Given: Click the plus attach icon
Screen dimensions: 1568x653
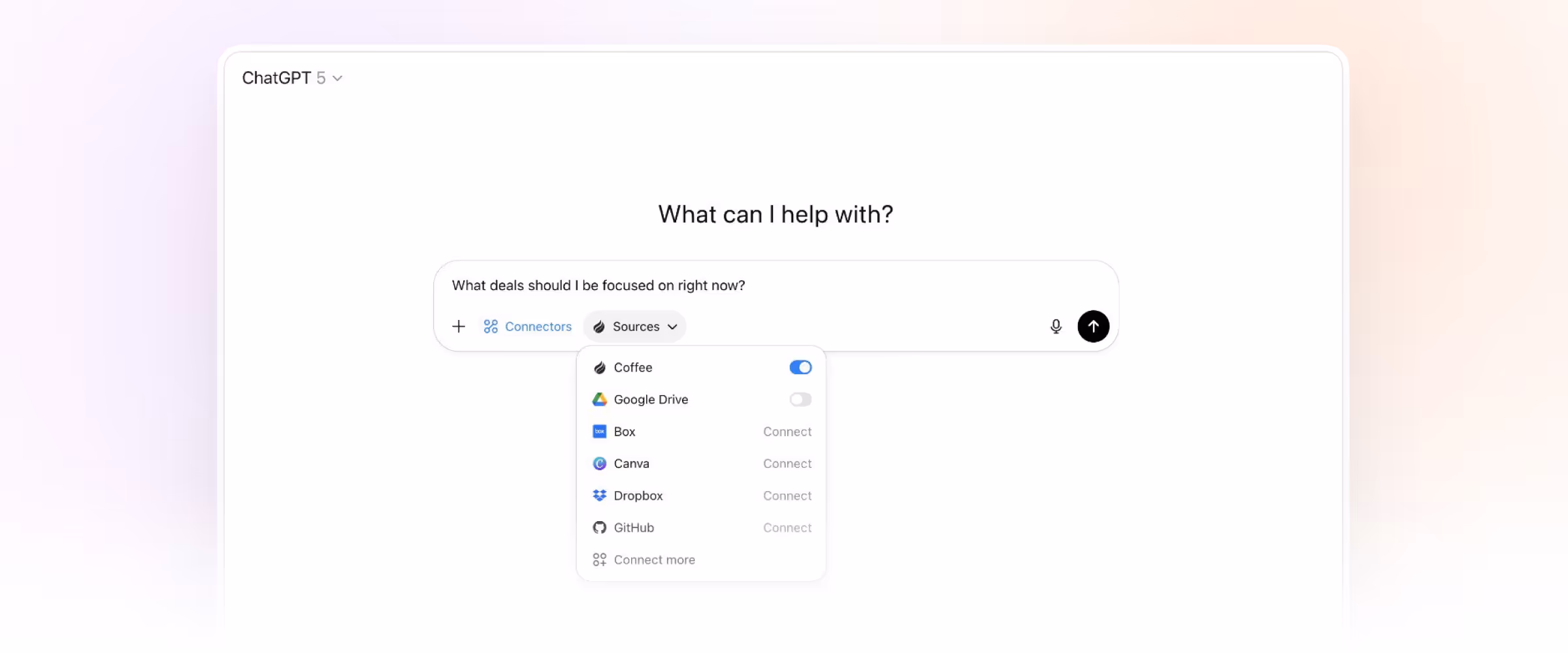Looking at the screenshot, I should click(459, 326).
